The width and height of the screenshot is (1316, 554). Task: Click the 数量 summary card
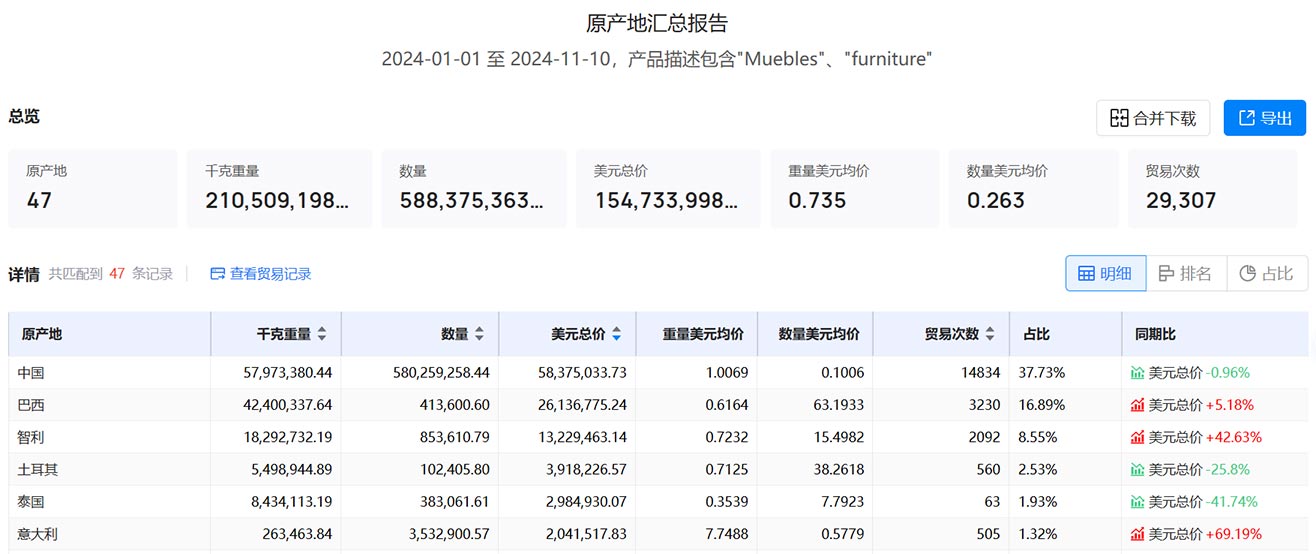(x=474, y=188)
